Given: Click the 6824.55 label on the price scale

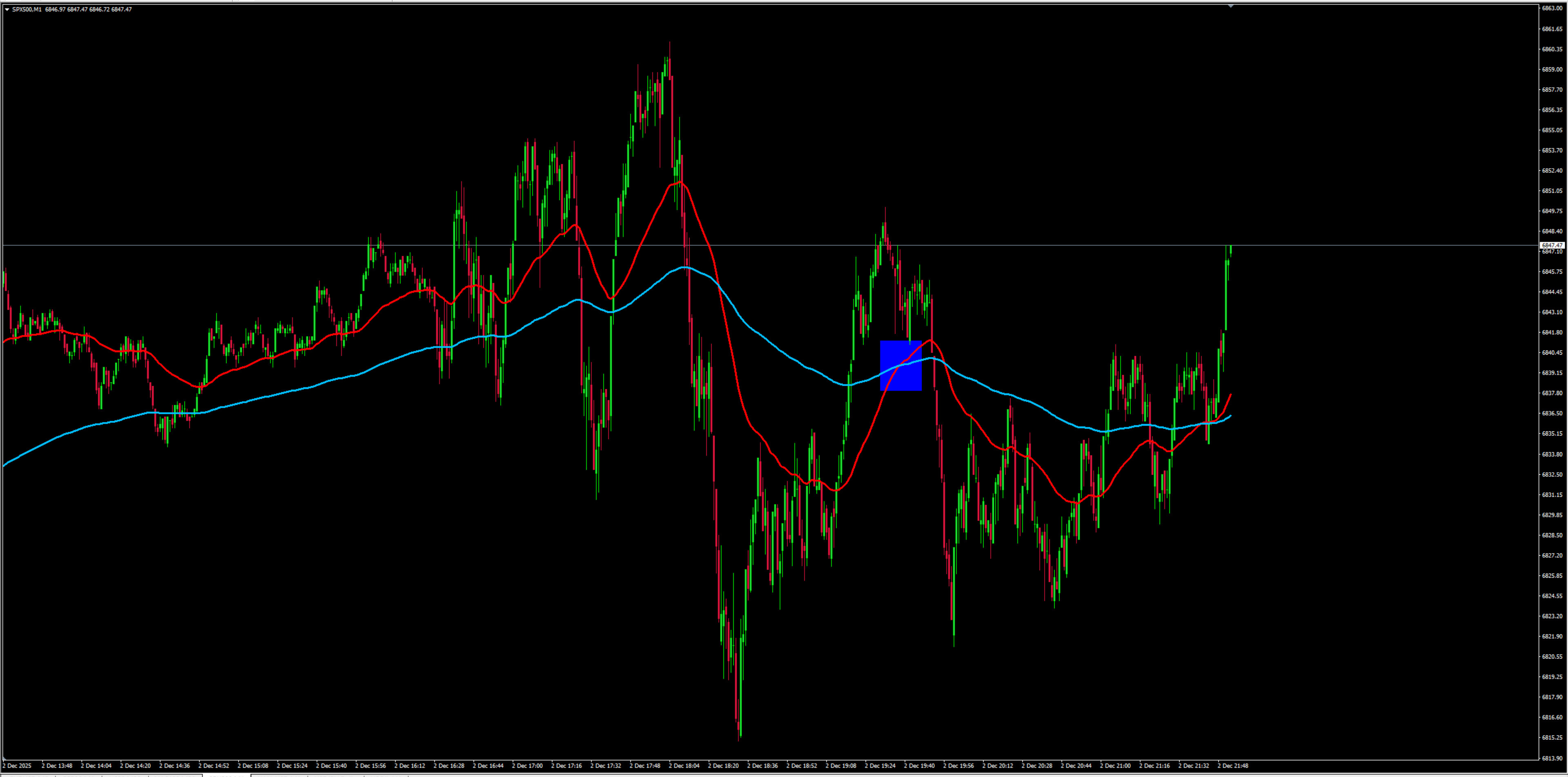Looking at the screenshot, I should tap(1552, 596).
